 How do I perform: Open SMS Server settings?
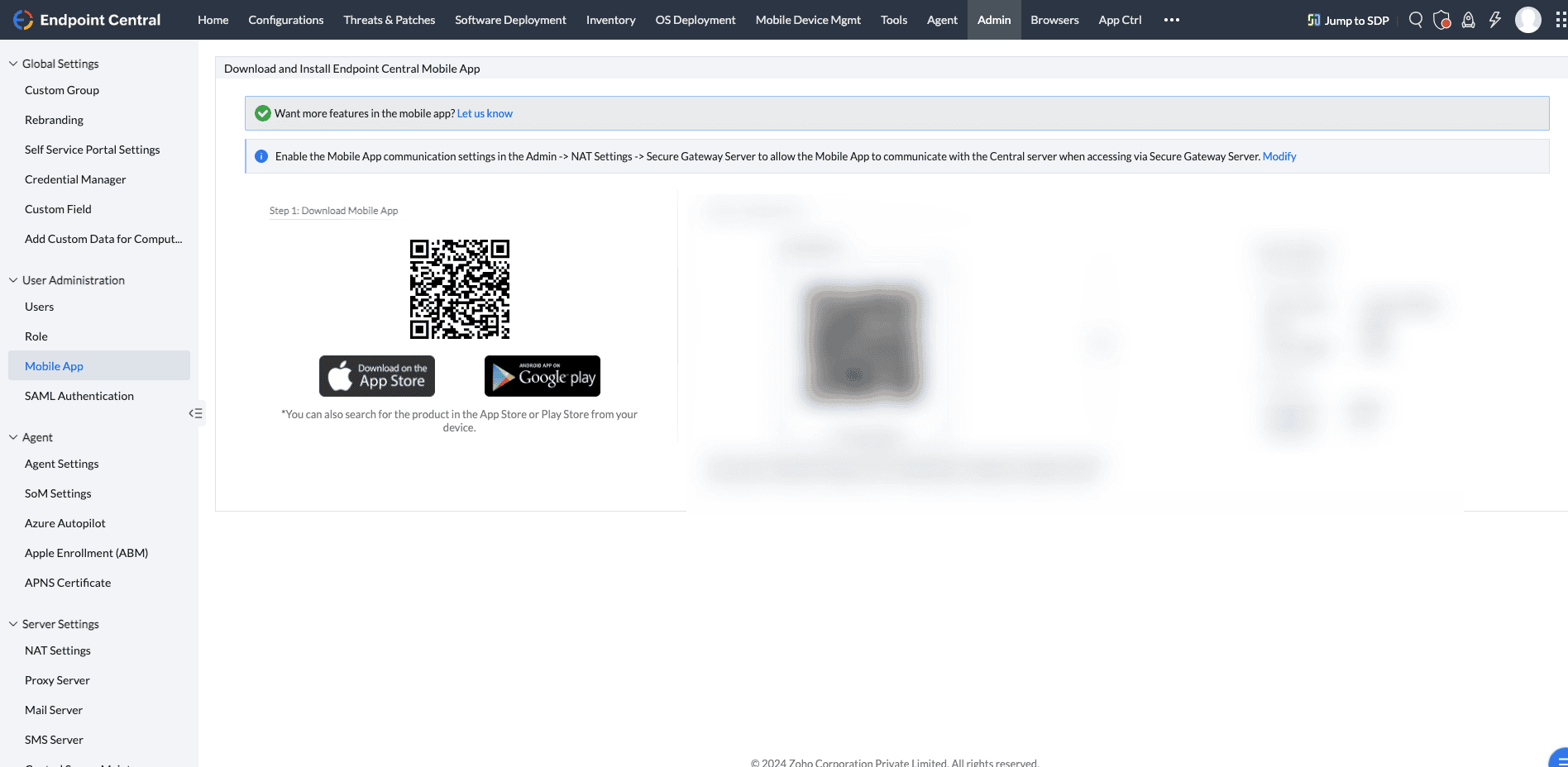coord(54,740)
